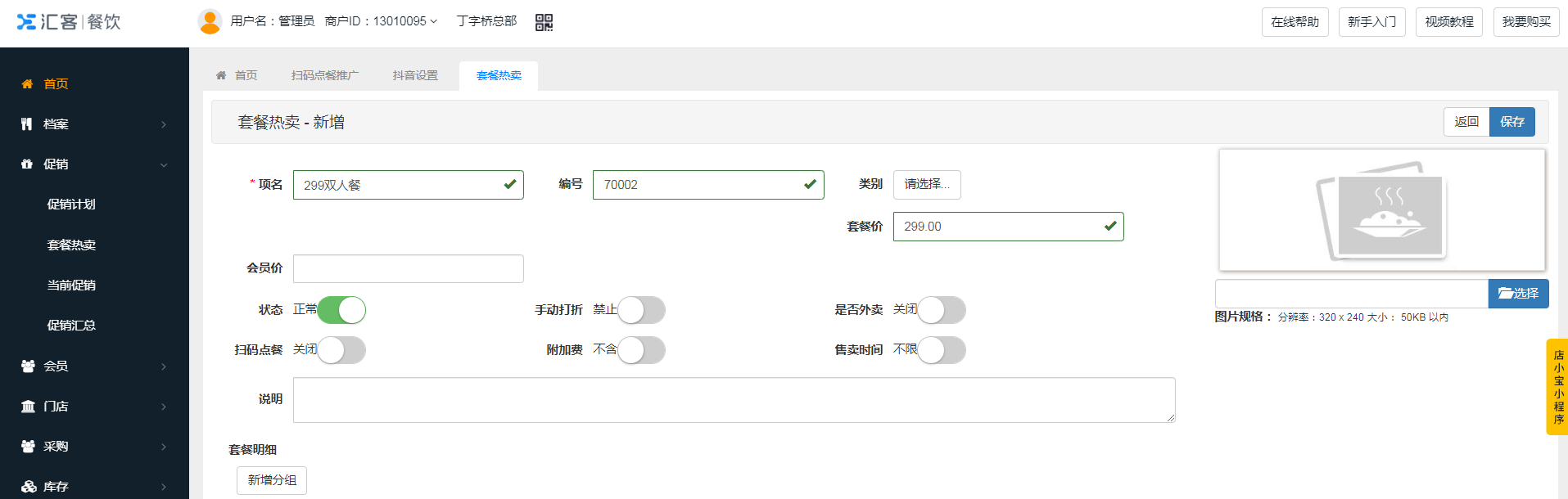Enable the 手动打折 manual discount toggle
1568x499 pixels.
pyautogui.click(x=641, y=310)
